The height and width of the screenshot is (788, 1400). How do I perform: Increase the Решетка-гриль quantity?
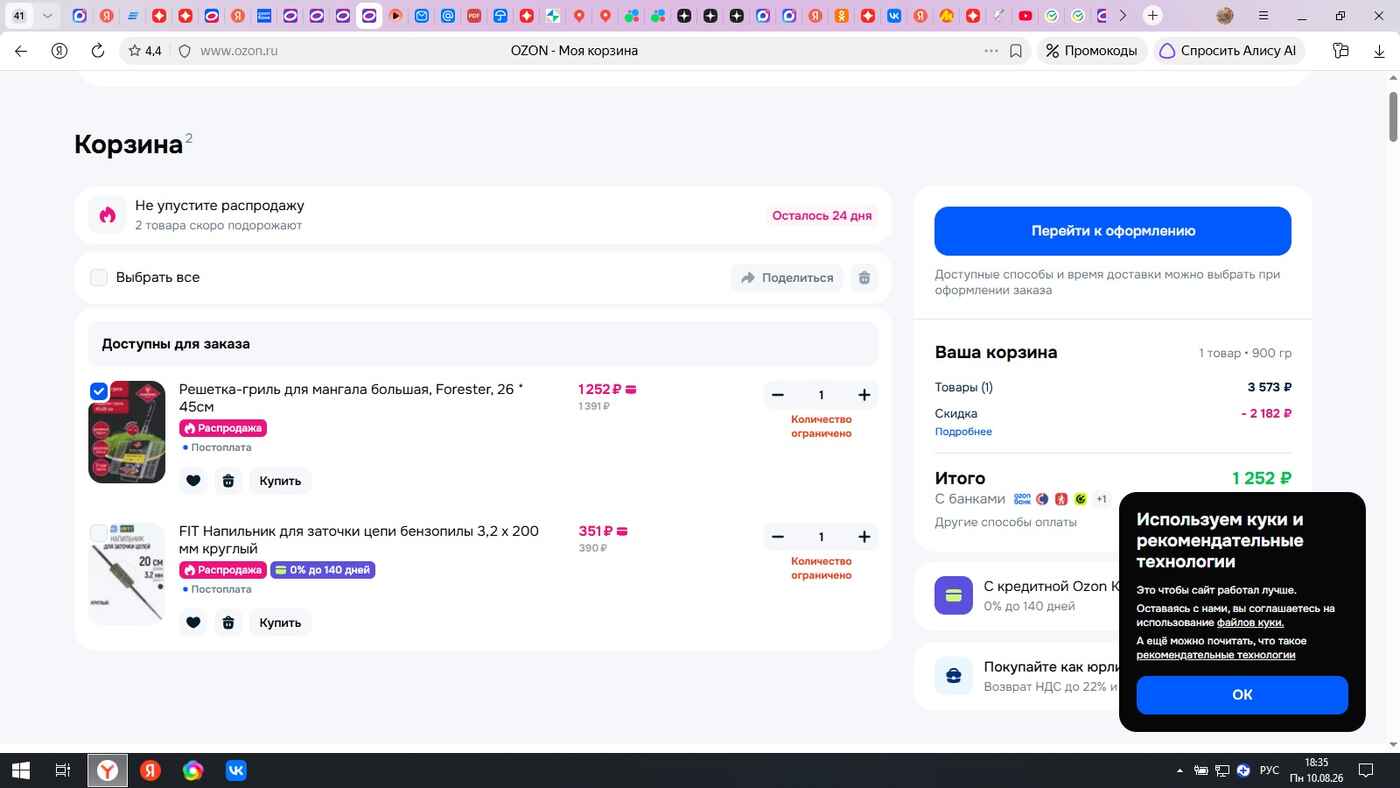point(864,395)
